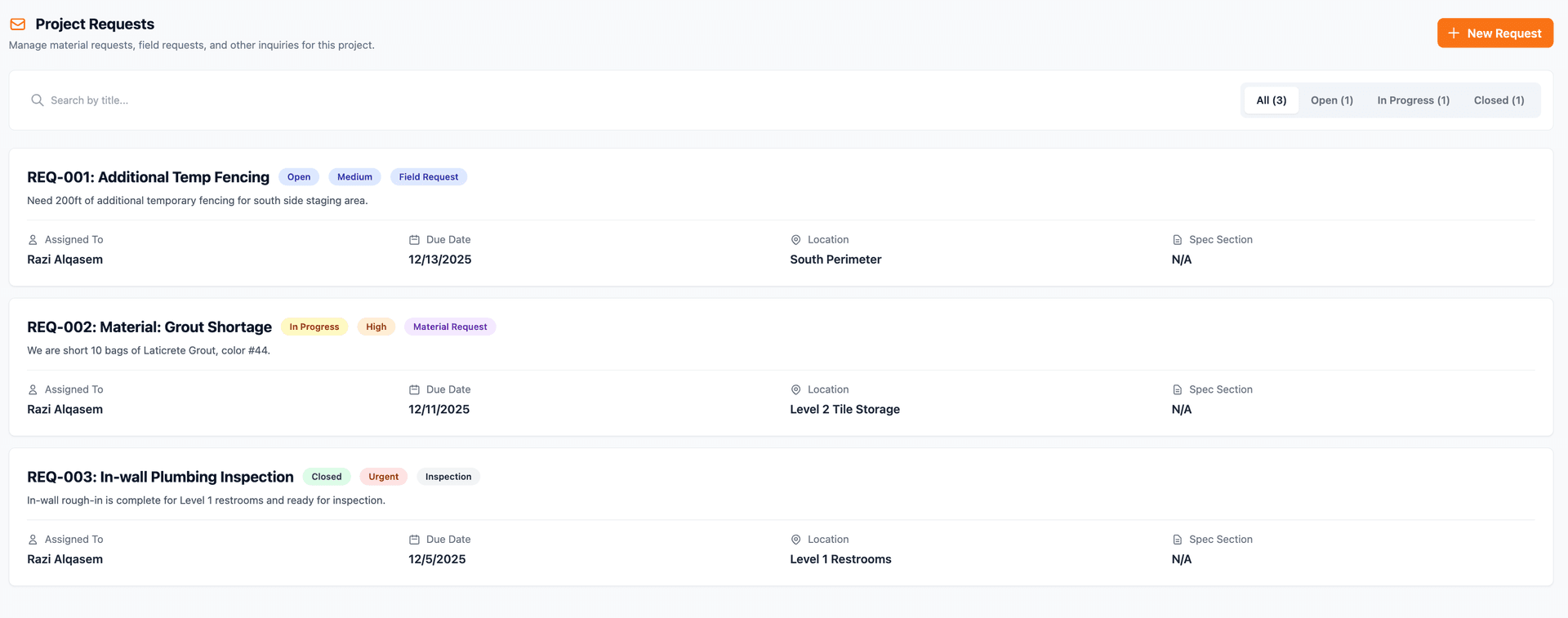This screenshot has height=618, width=1568.
Task: Click the magnifier search icon
Action: [38, 100]
